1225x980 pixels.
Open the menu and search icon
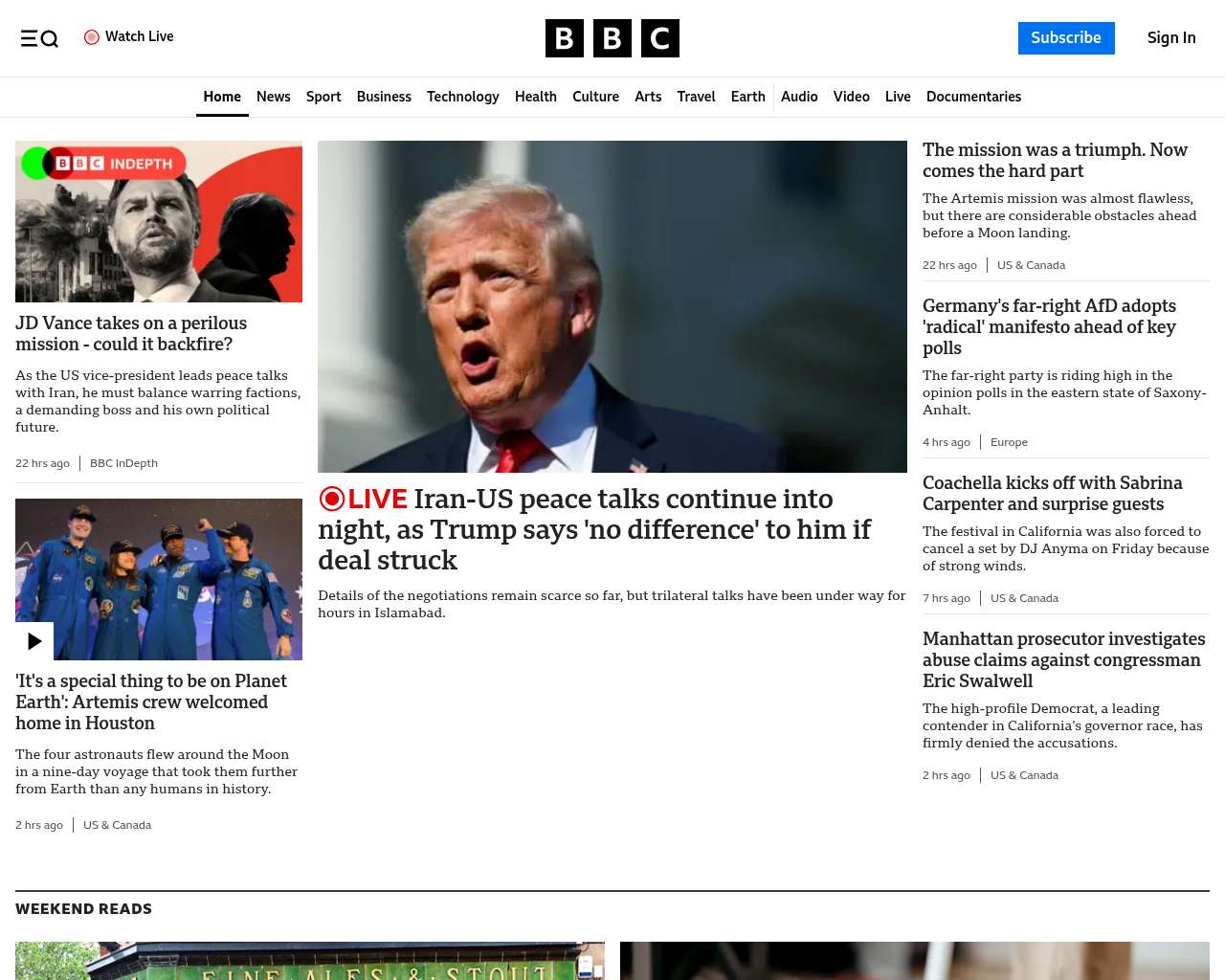pyautogui.click(x=39, y=38)
